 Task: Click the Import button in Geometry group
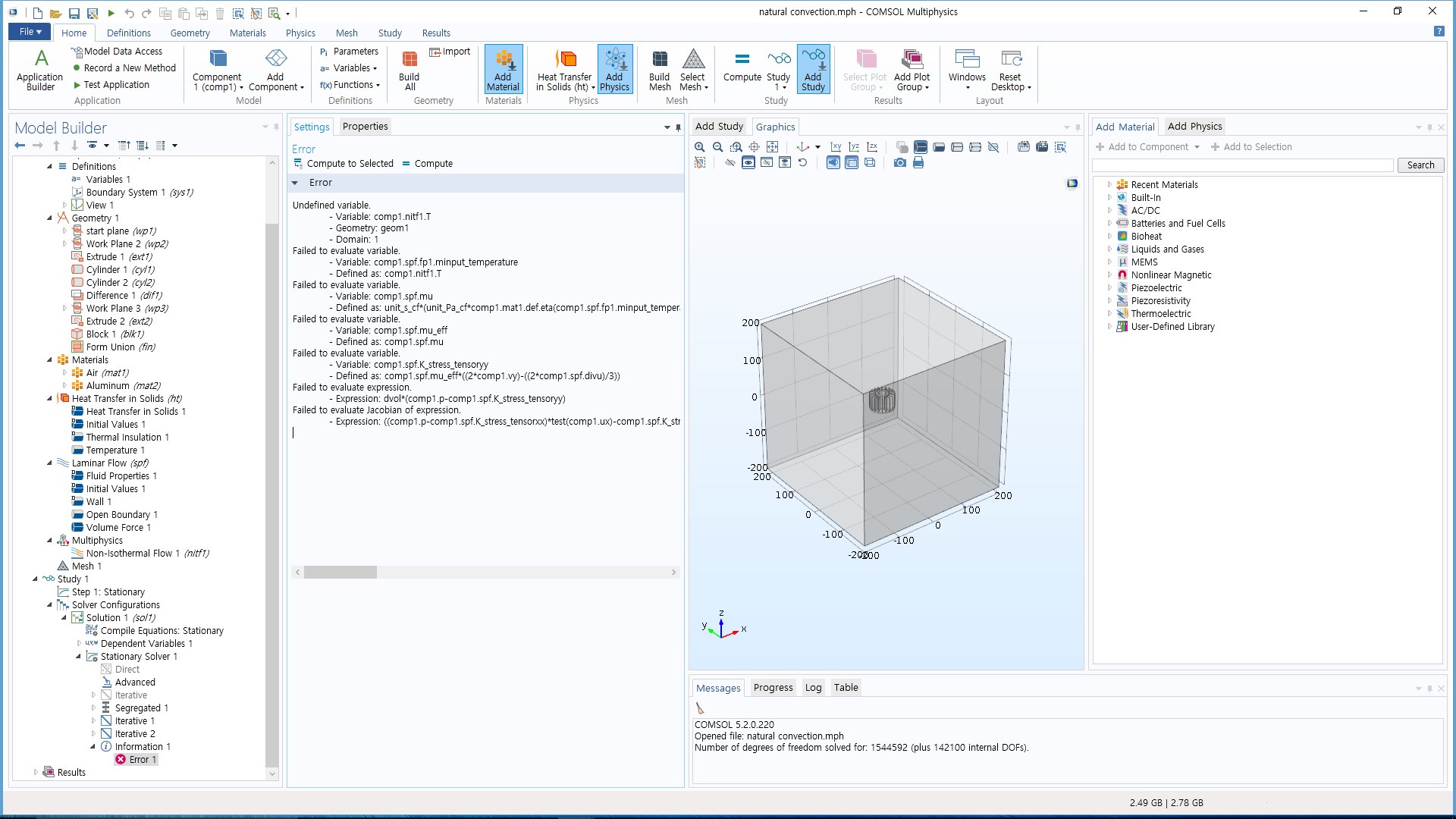coord(450,52)
